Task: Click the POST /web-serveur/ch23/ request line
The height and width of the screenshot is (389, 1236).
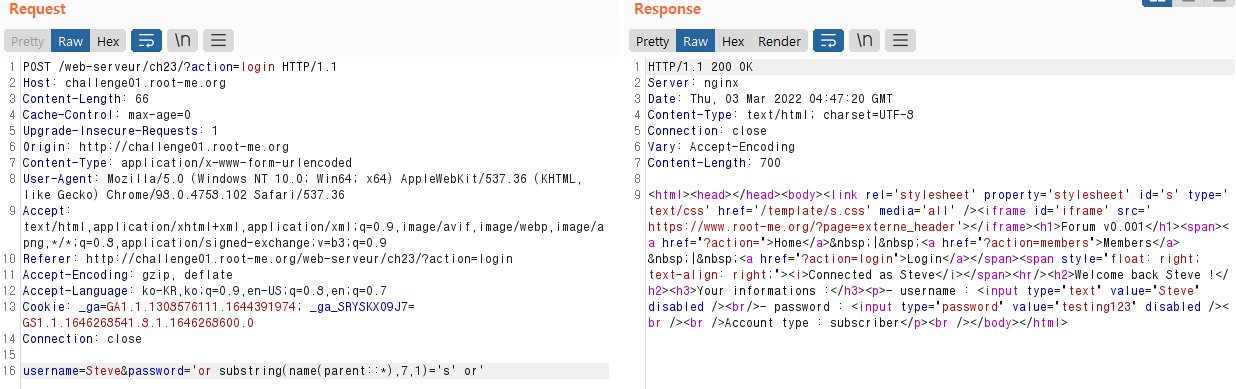Action: coord(180,67)
